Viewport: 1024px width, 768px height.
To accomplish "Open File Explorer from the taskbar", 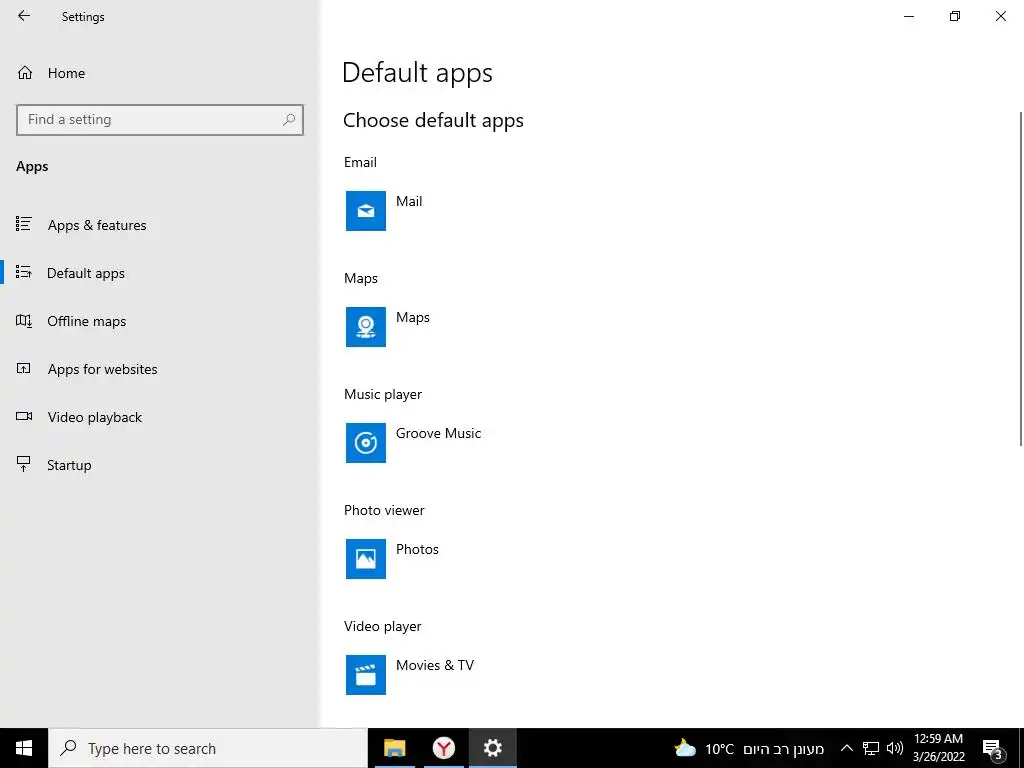I will 394,748.
